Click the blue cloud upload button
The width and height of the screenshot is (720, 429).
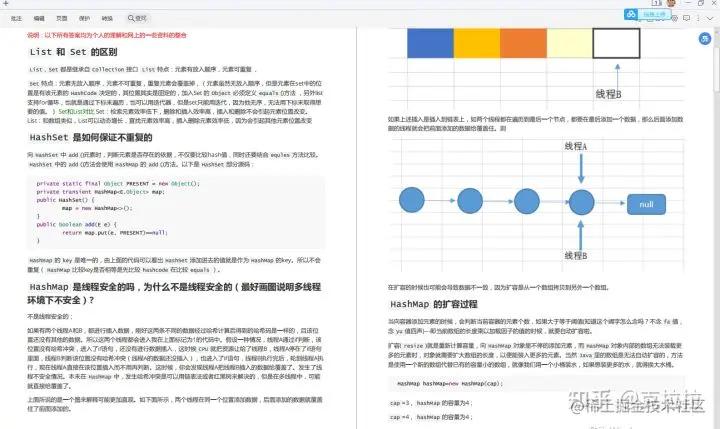[647, 14]
